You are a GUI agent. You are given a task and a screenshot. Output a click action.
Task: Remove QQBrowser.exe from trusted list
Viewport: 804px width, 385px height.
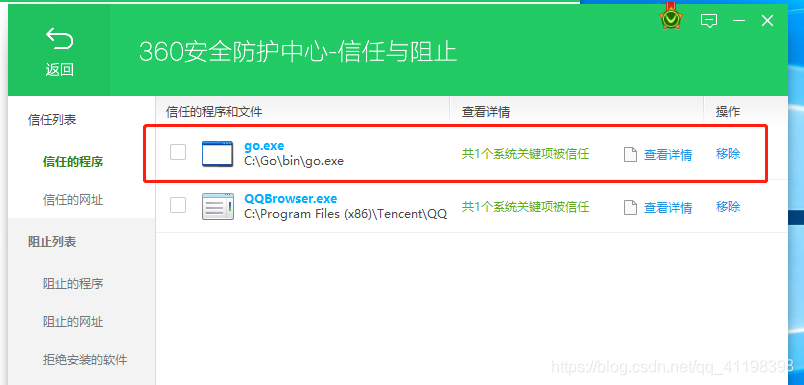pyautogui.click(x=728, y=207)
